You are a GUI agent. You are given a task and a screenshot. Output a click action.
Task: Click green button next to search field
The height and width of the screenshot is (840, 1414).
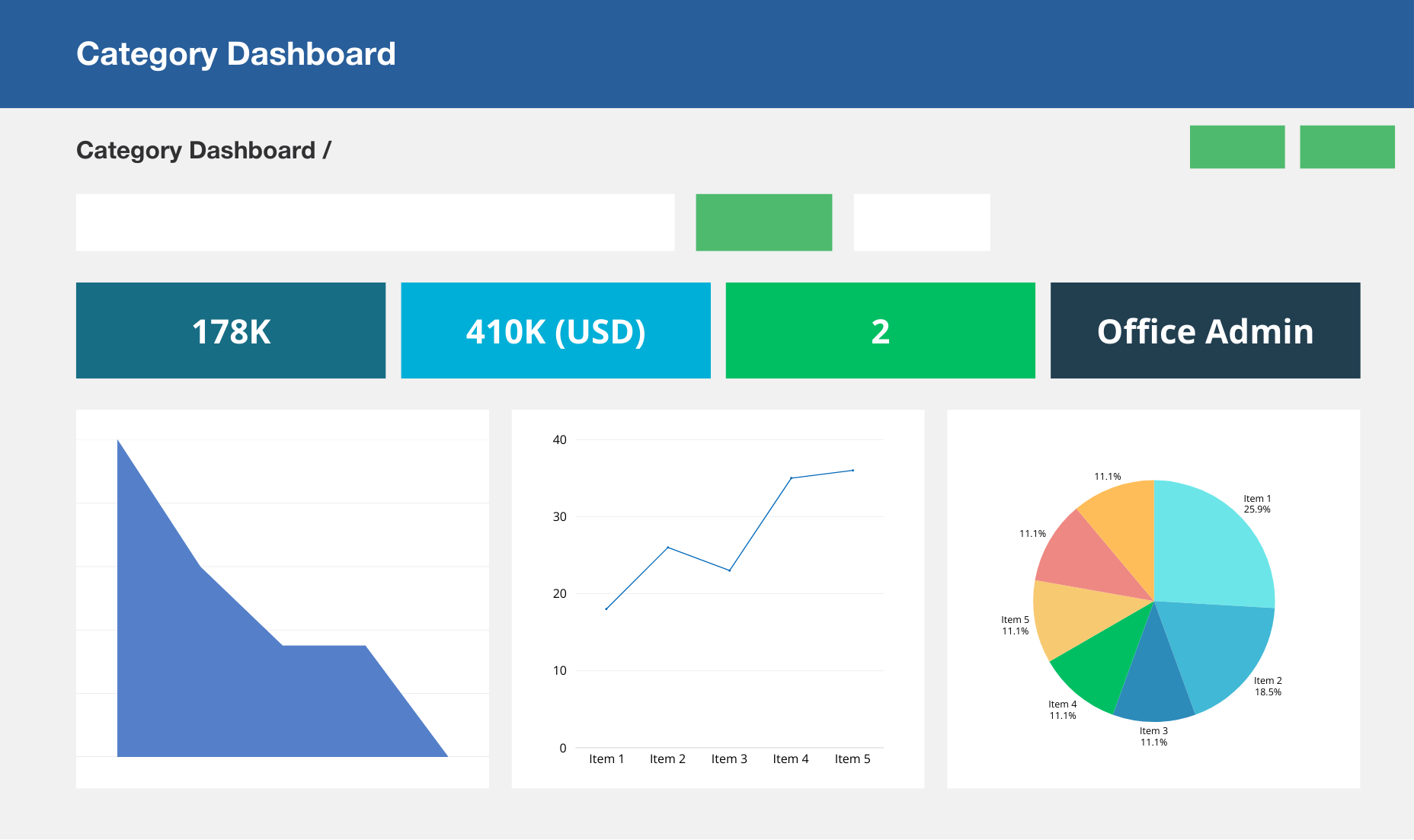763,222
